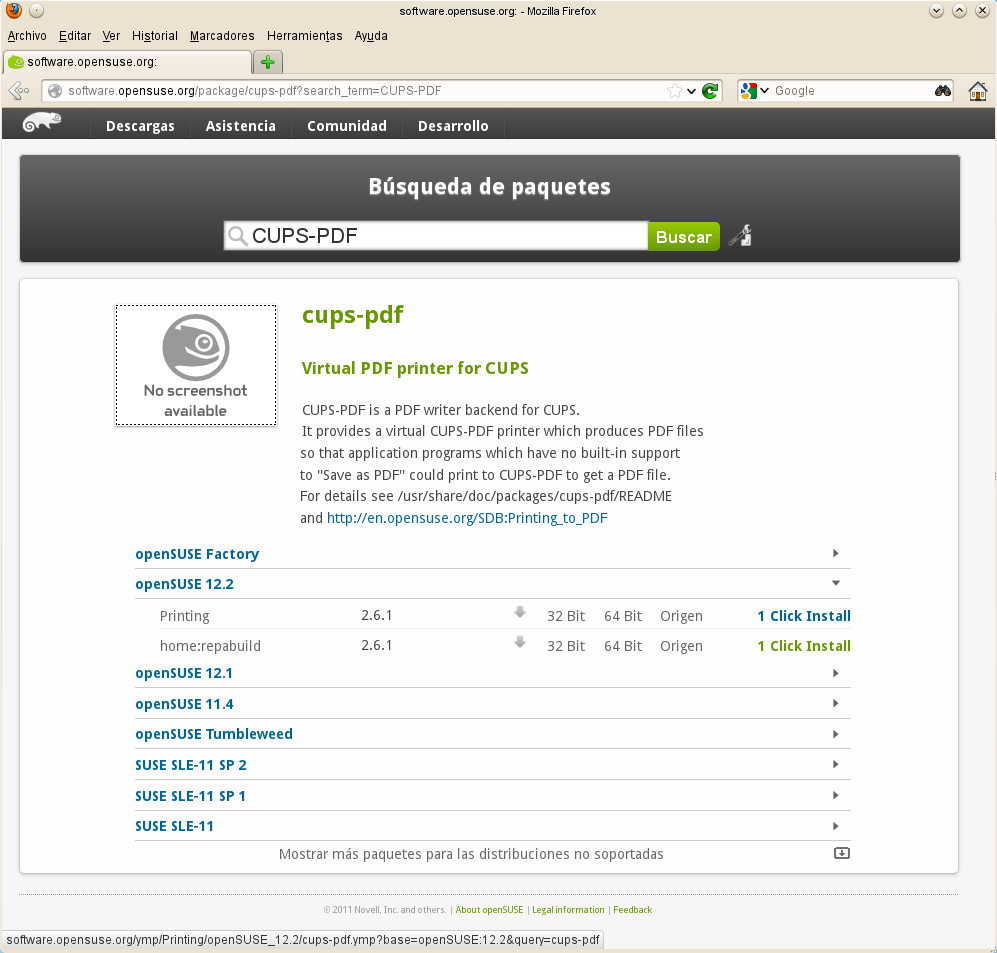
Task: Click download arrow in Printing row
Action: pos(519,612)
